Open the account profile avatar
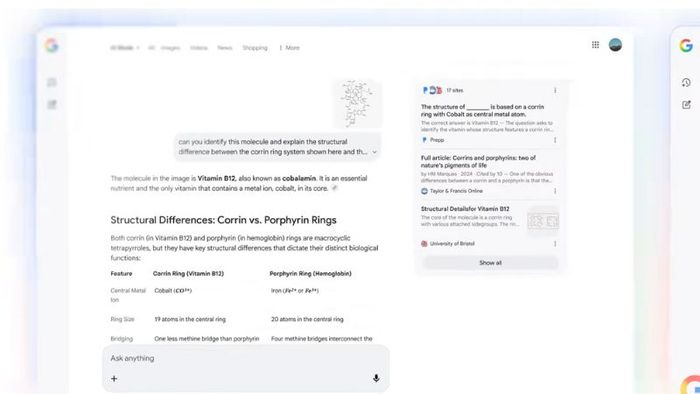This screenshot has width=700, height=394. (x=615, y=45)
